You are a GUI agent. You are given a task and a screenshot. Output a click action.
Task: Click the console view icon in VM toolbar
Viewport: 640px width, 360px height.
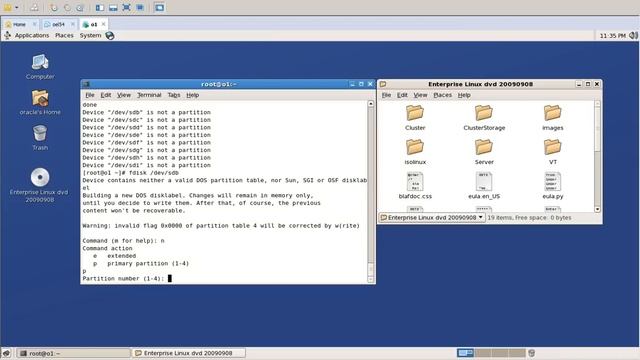pyautogui.click(x=160, y=7)
